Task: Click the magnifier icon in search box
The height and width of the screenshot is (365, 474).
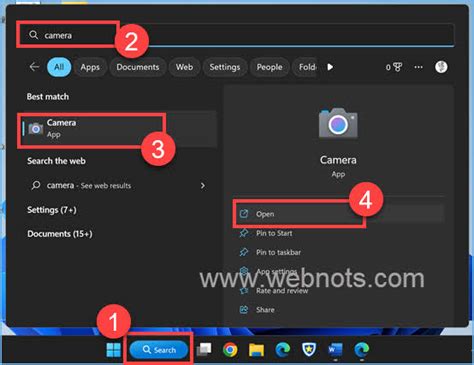Action: (x=33, y=35)
